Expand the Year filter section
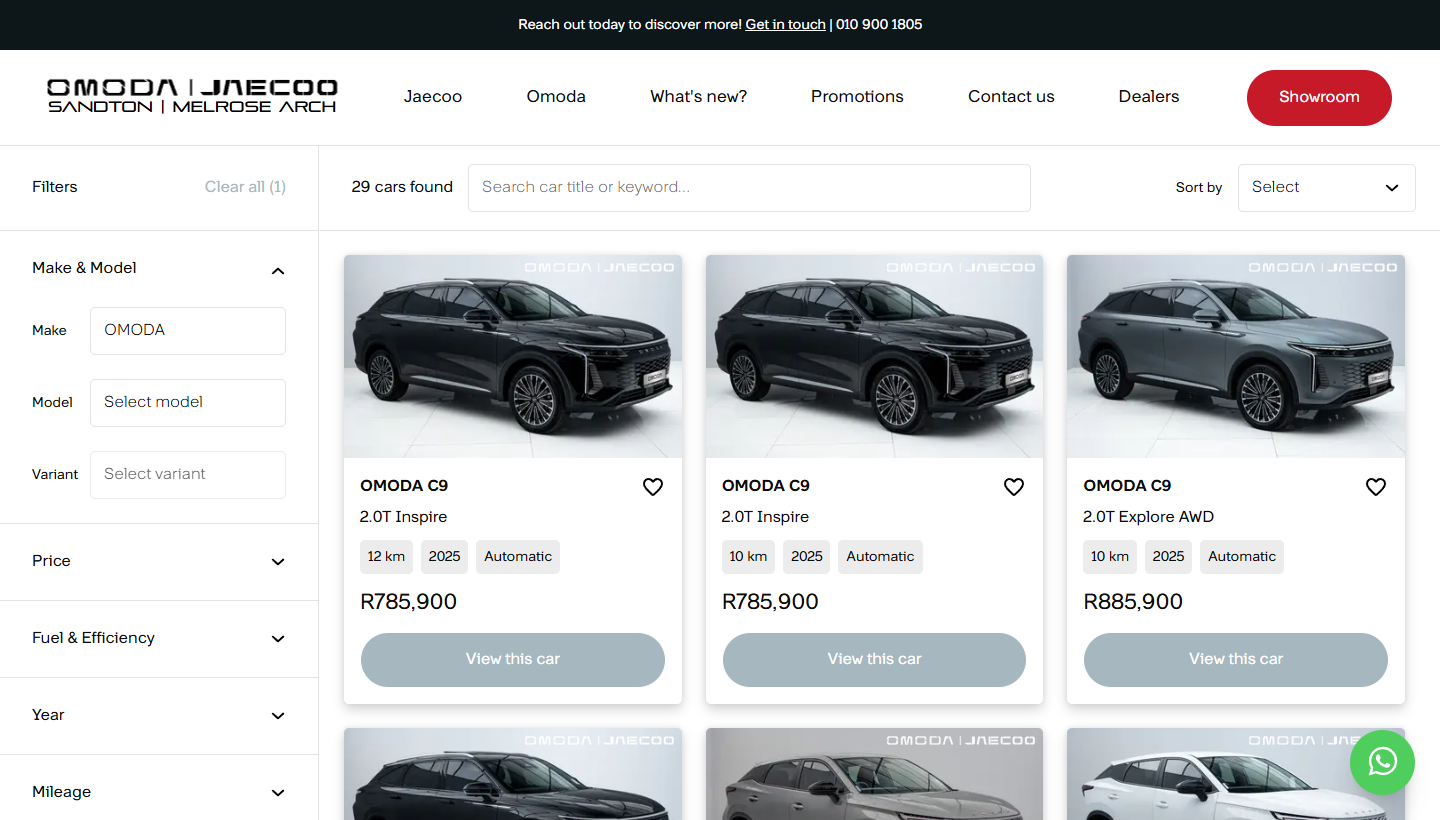The image size is (1440, 820). pyautogui.click(x=277, y=716)
